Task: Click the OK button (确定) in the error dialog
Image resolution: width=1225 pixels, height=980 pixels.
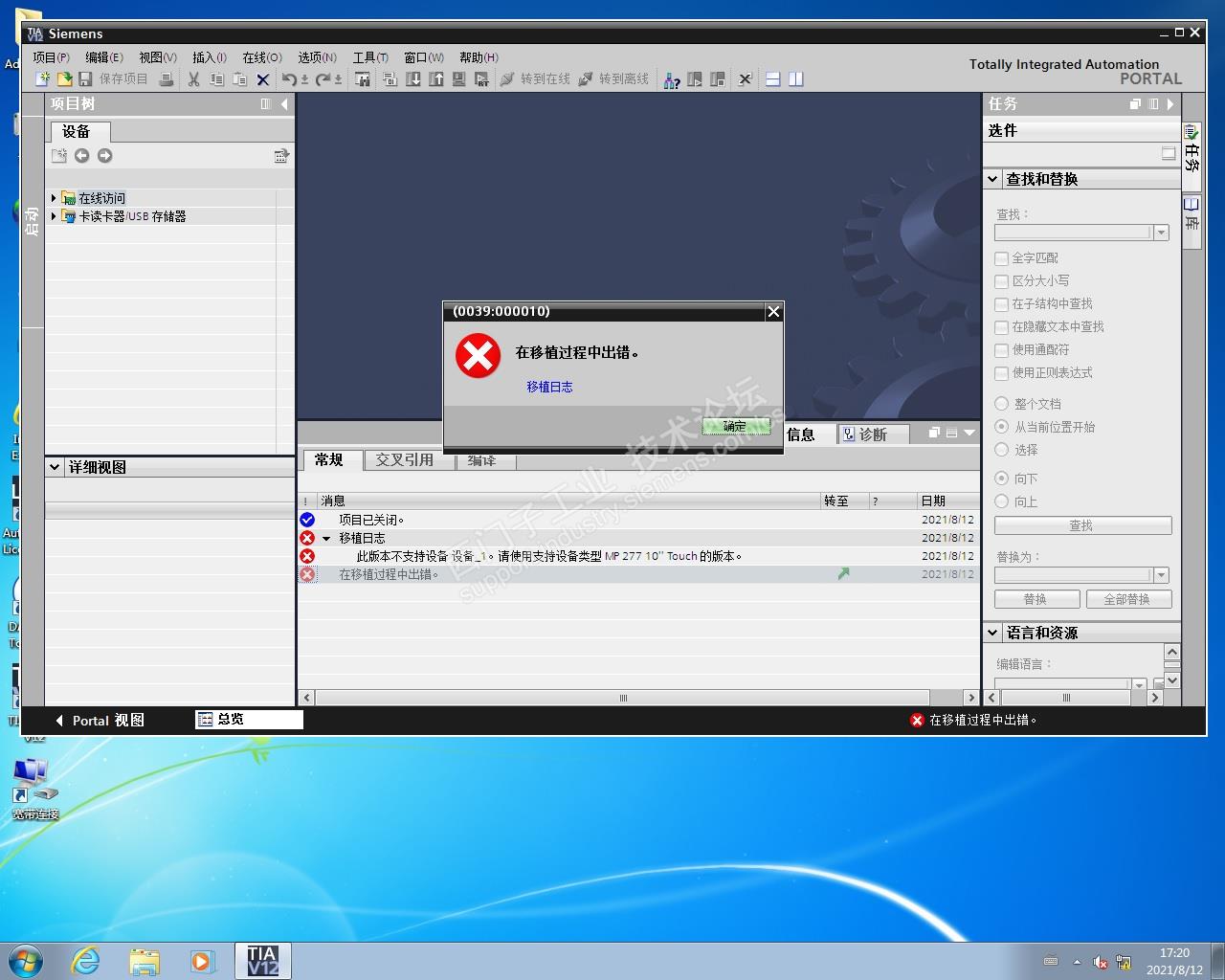Action: (x=735, y=427)
